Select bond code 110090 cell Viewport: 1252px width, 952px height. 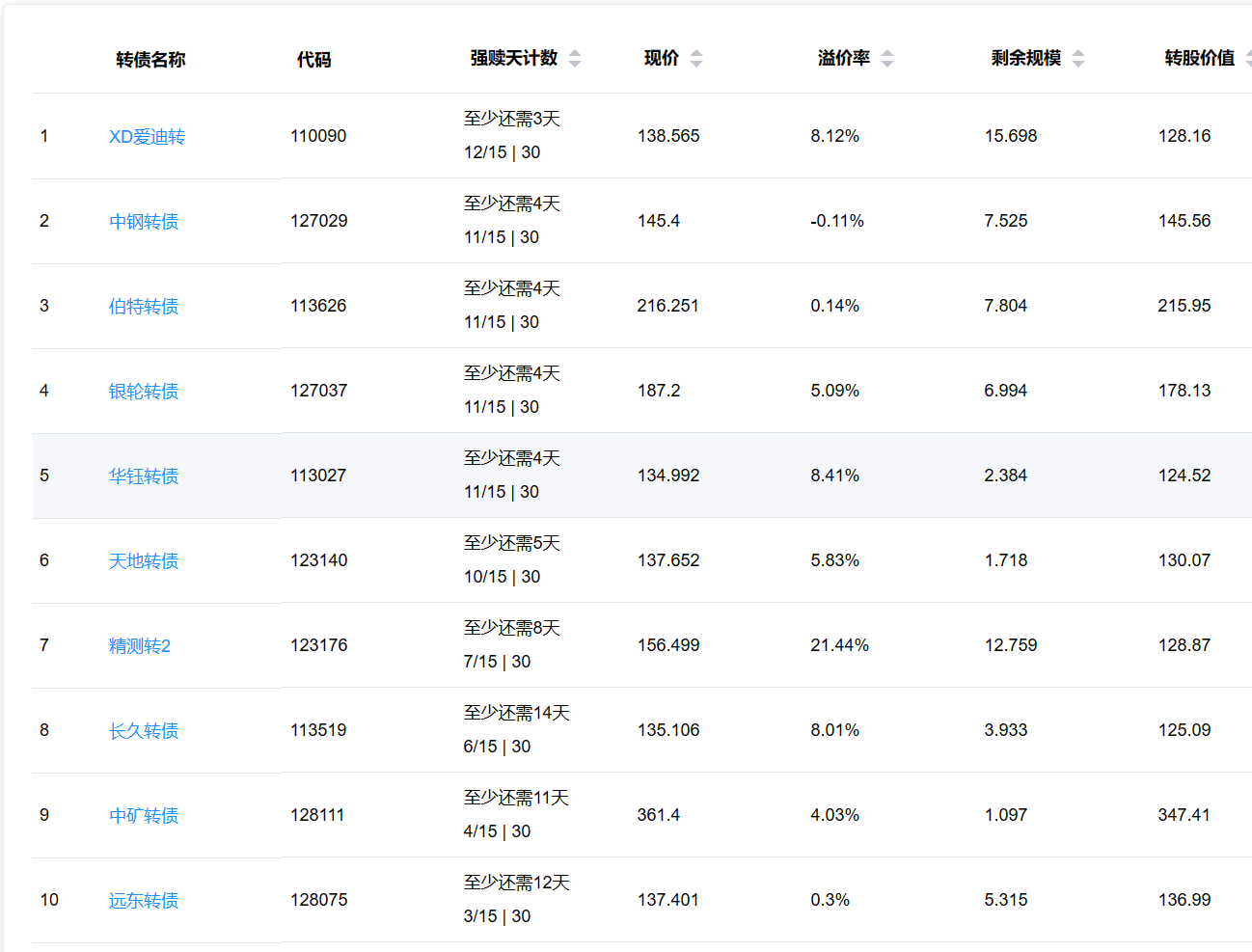coord(318,136)
